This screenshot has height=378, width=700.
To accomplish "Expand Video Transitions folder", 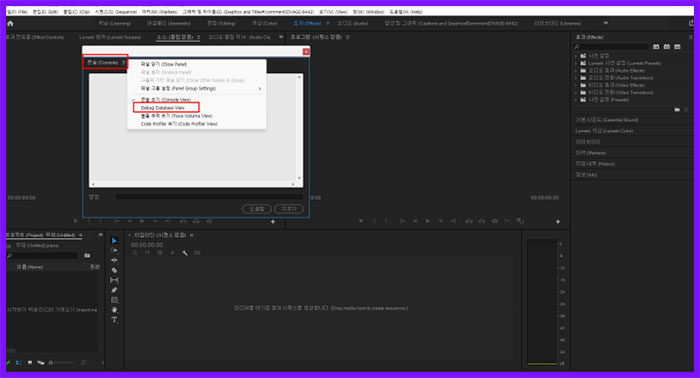I will (576, 92).
